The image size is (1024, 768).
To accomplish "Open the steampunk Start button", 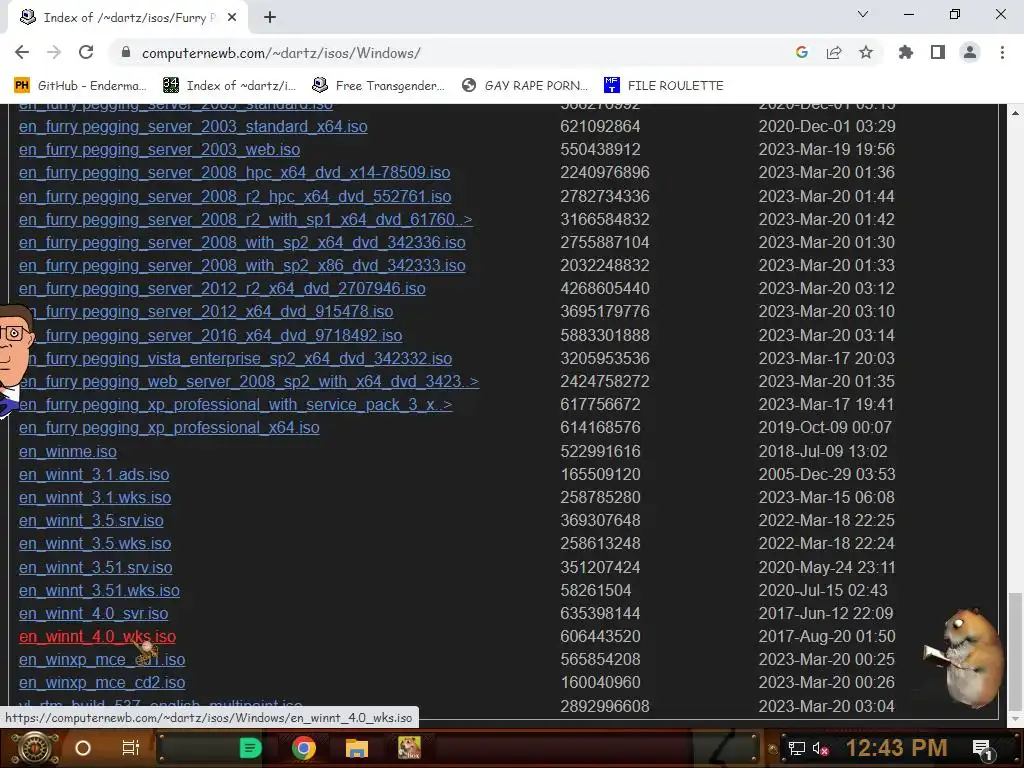I will (x=35, y=748).
